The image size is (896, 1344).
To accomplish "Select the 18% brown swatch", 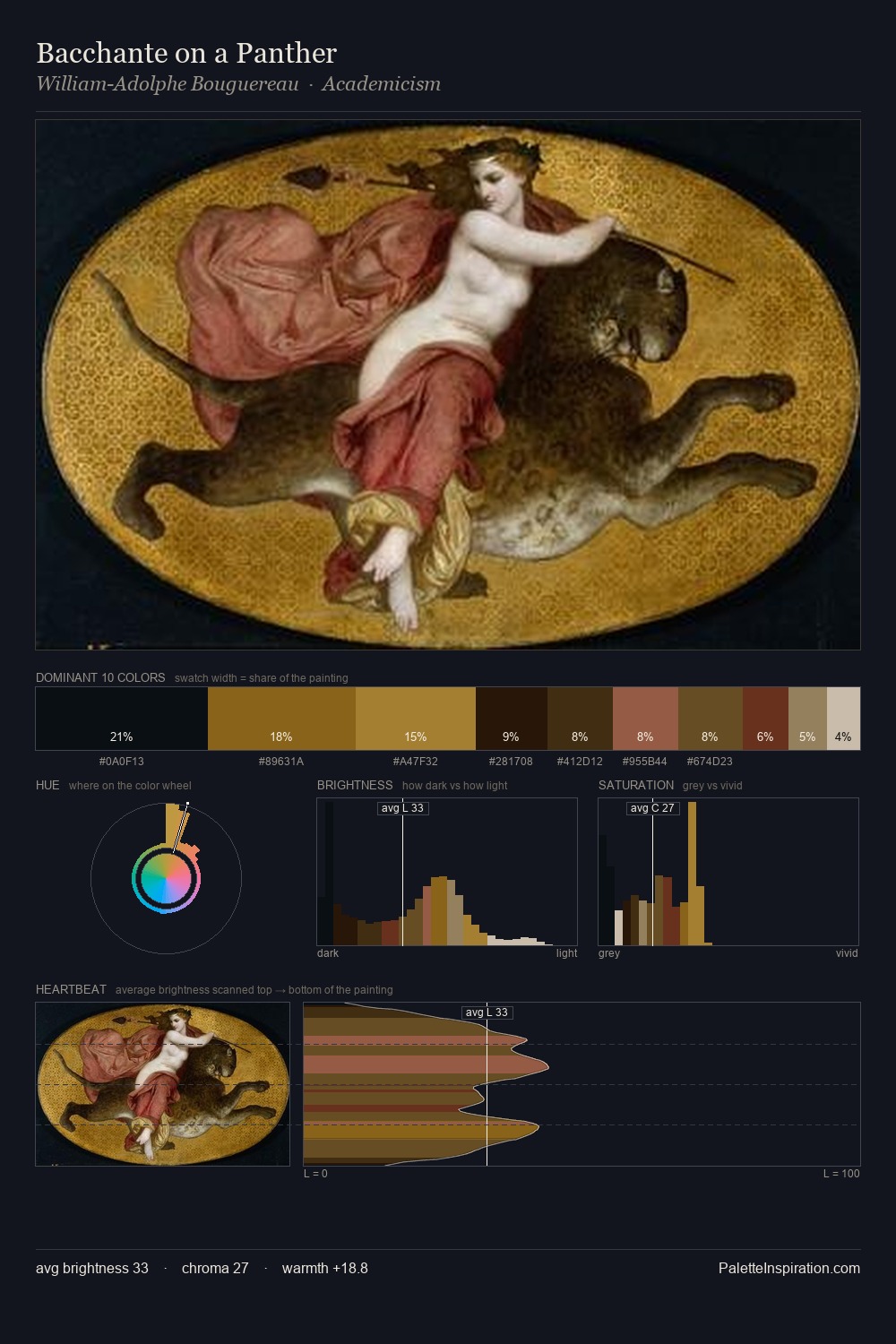I will (281, 719).
